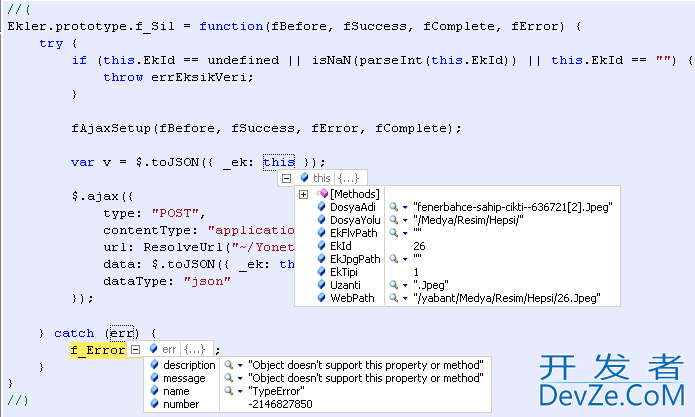Click the EkJpgPath property diamond icon
The height and width of the screenshot is (417, 695).
click(322, 258)
